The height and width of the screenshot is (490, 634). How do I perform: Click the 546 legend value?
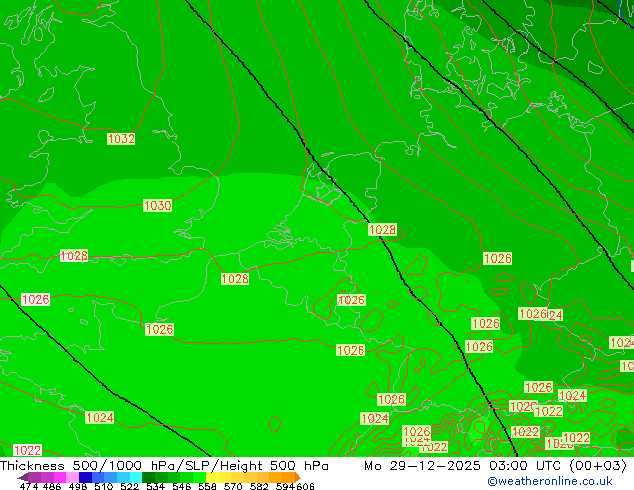[182, 486]
